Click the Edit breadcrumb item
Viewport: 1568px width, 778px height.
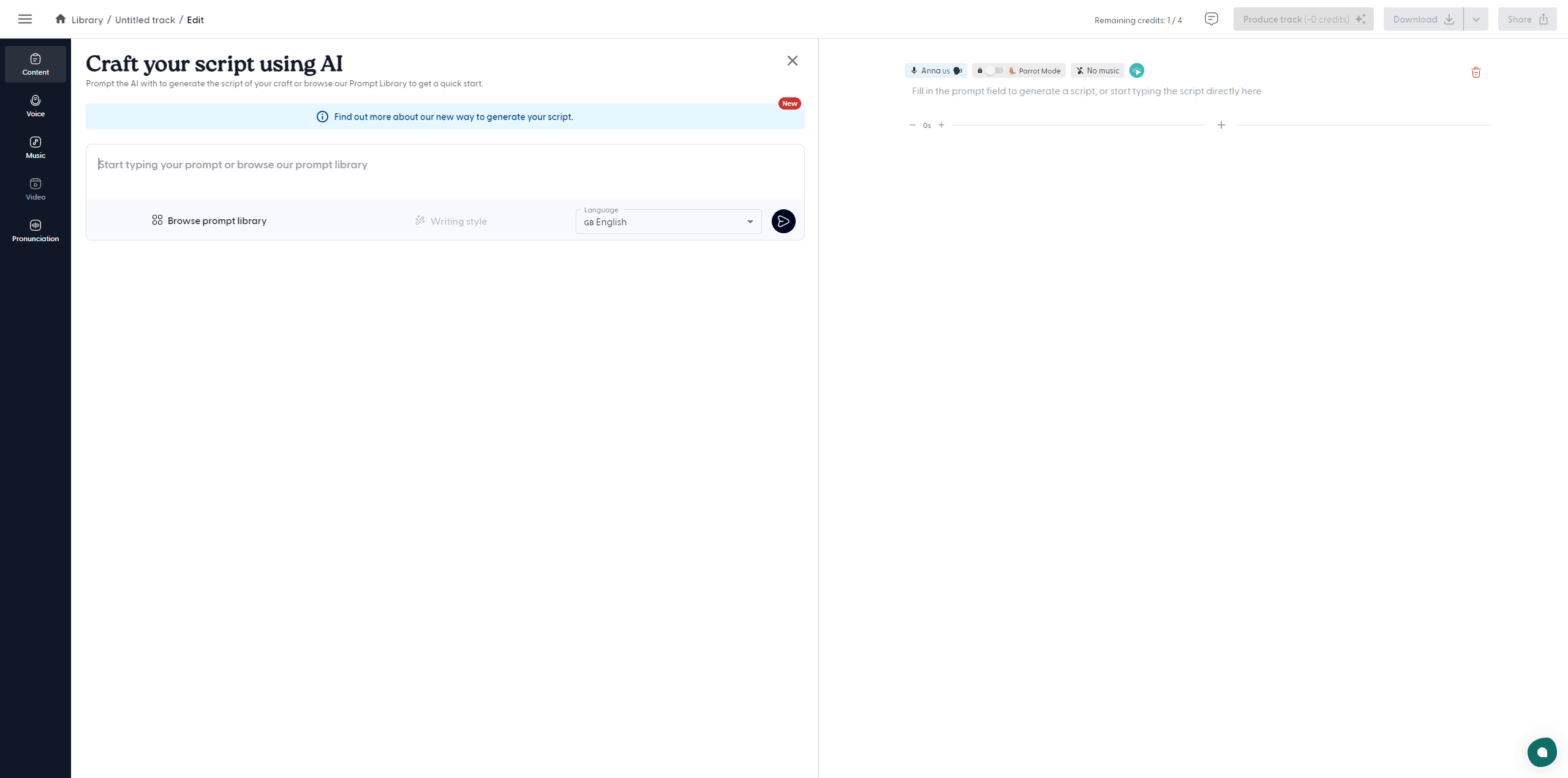coord(195,20)
